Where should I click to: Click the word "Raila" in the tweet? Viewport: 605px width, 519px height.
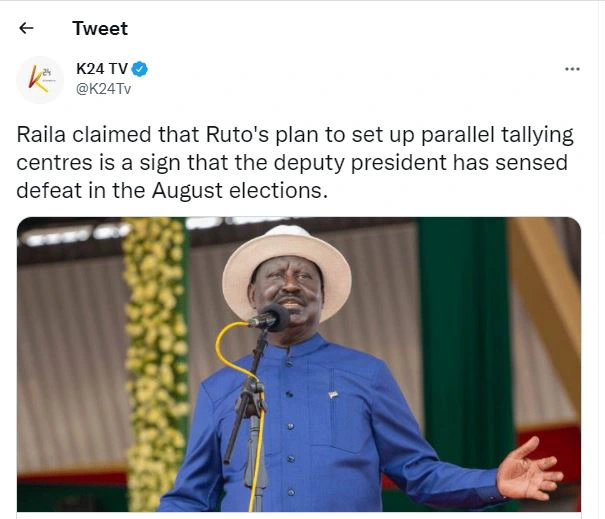[x=42, y=135]
